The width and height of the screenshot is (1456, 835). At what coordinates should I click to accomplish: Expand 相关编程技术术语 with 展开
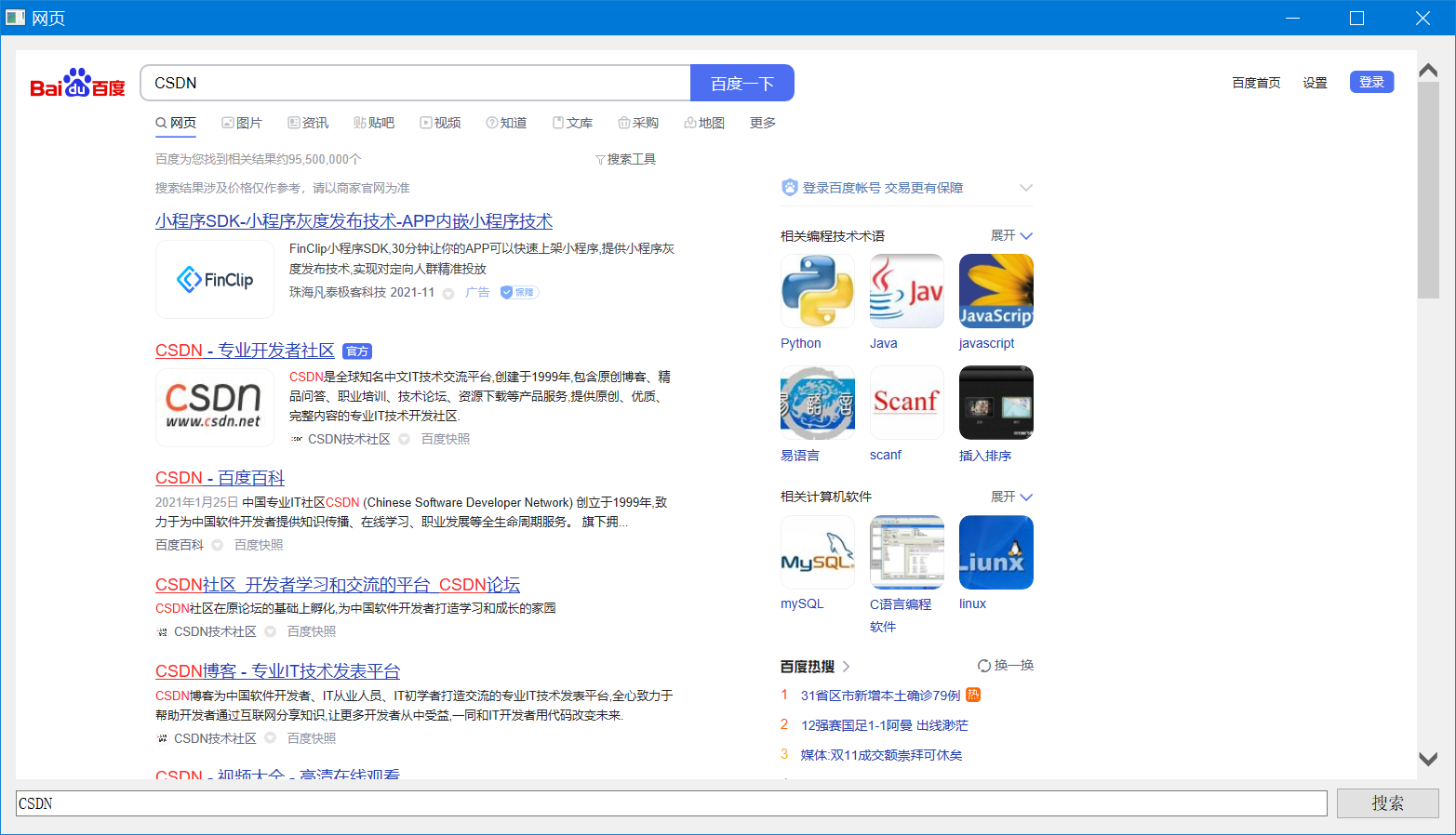pos(1012,235)
